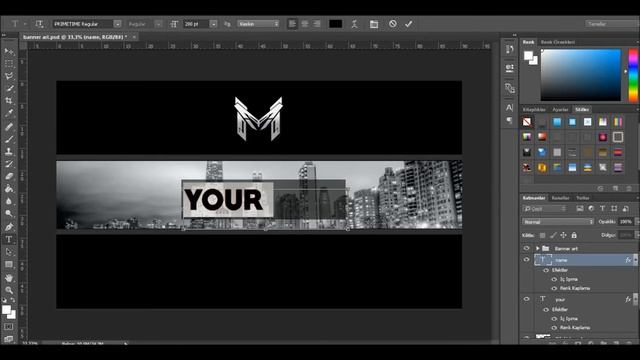Toggle İç Işıma effect on name layer
The image size is (640, 360).
(554, 279)
